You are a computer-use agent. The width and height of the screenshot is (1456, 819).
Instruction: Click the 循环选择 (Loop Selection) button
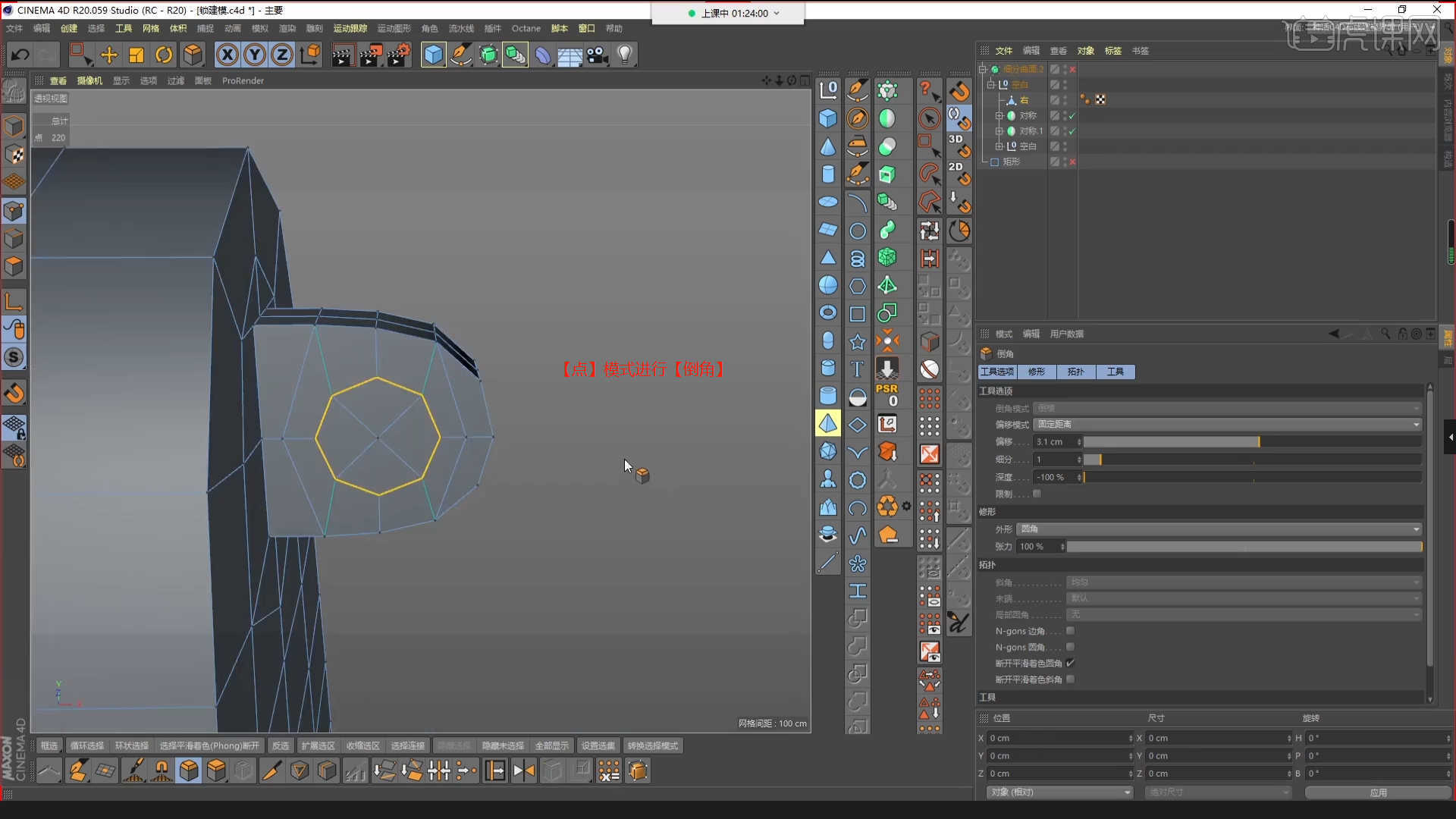coord(87,746)
